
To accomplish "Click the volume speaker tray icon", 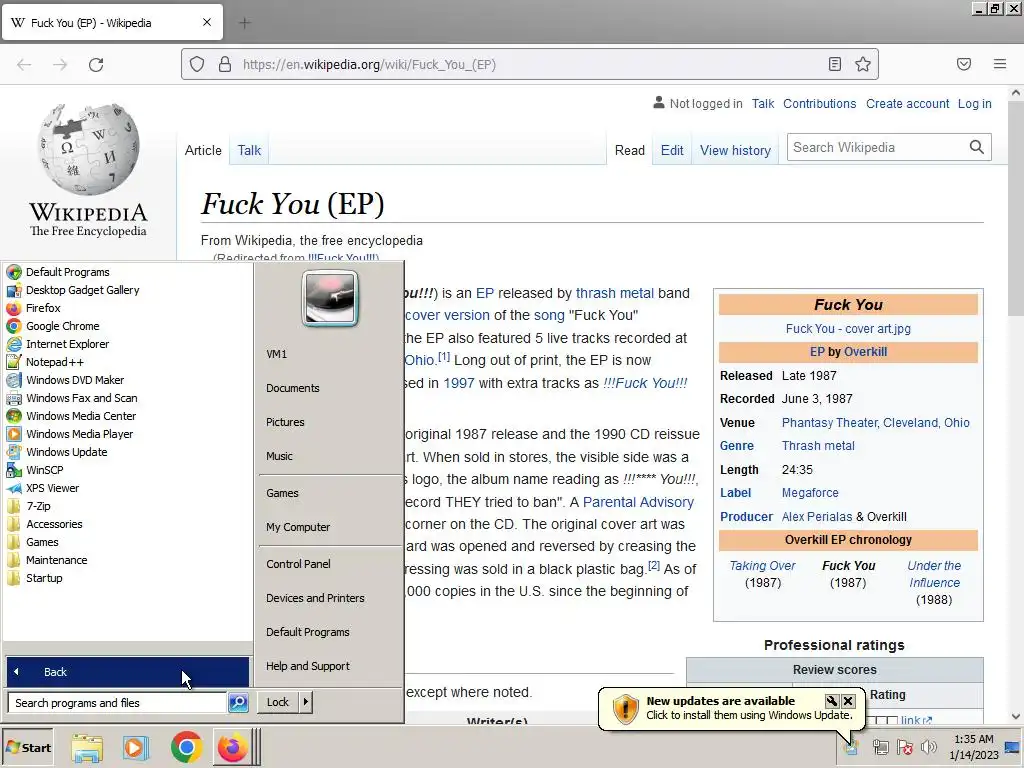I will (928, 747).
